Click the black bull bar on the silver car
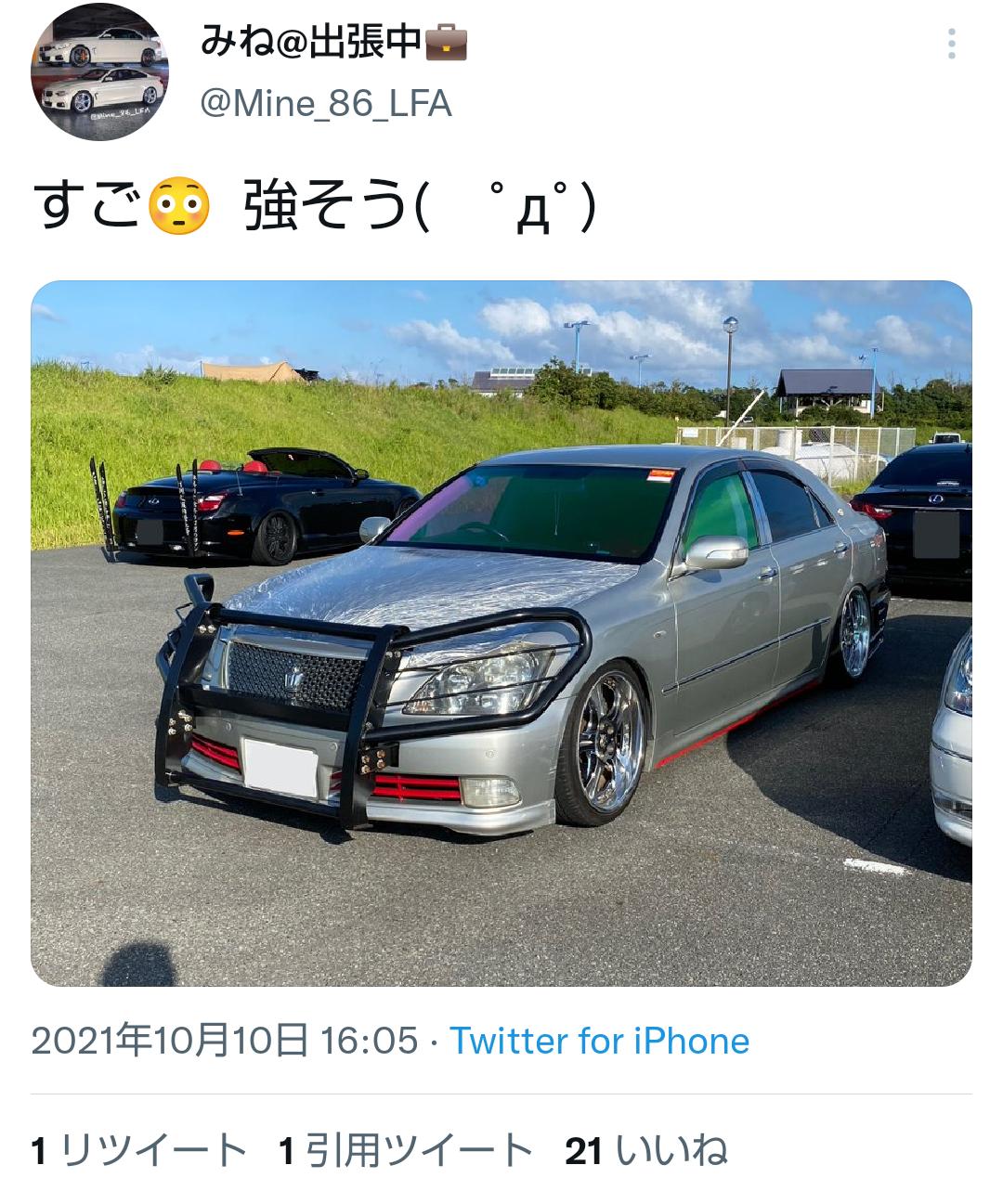Image resolution: width=1003 pixels, height=1204 pixels. (371, 706)
